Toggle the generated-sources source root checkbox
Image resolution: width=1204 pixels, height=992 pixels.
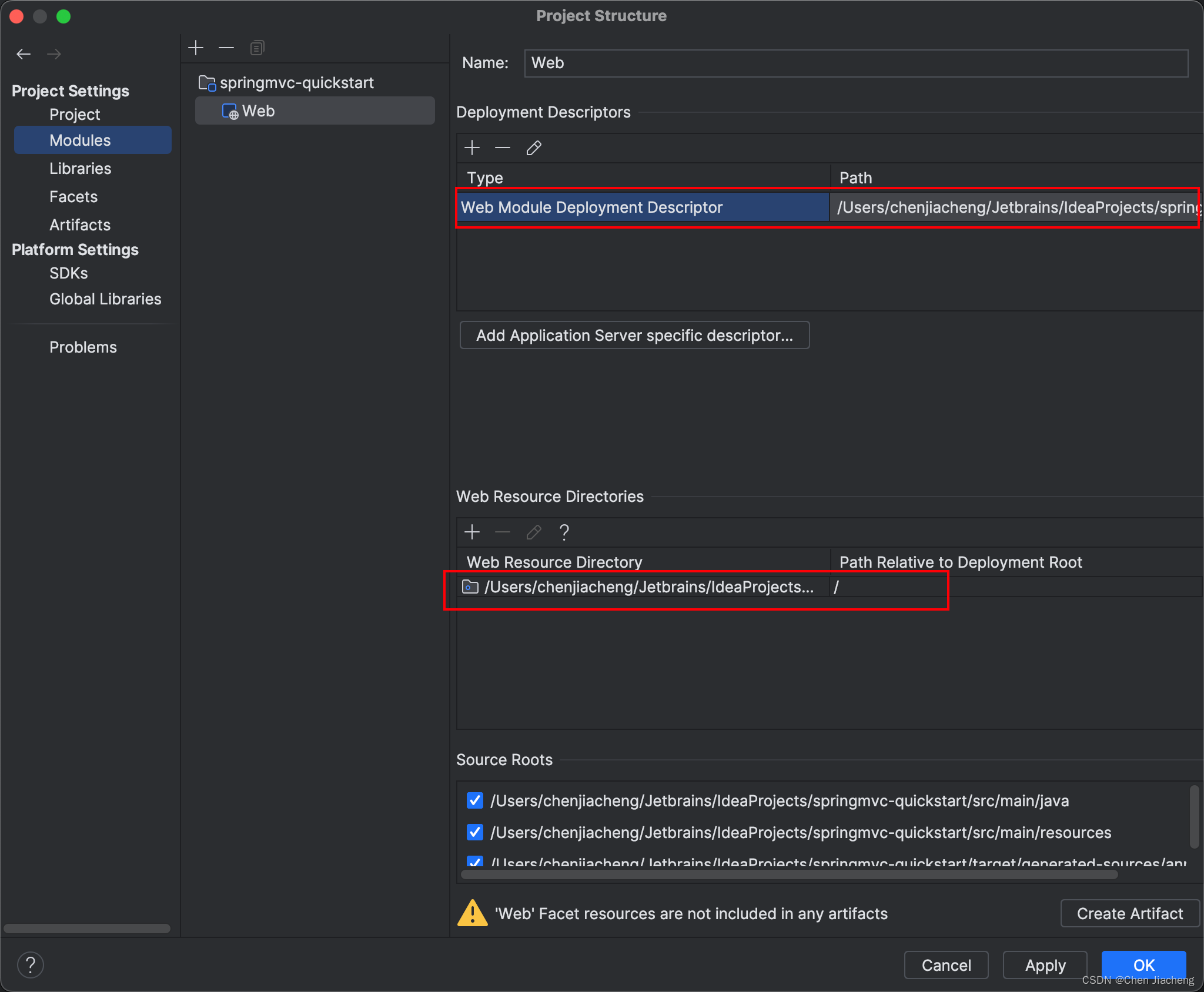(x=475, y=862)
